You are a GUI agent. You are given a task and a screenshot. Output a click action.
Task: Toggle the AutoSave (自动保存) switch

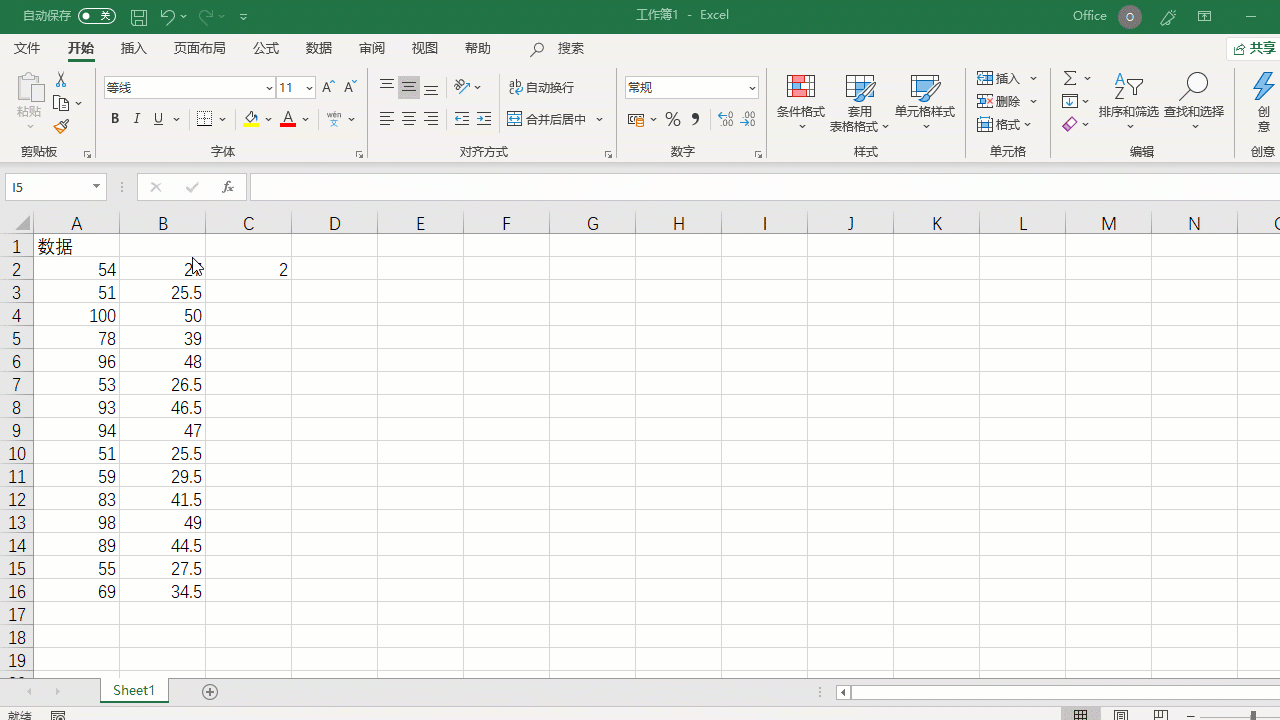[97, 16]
